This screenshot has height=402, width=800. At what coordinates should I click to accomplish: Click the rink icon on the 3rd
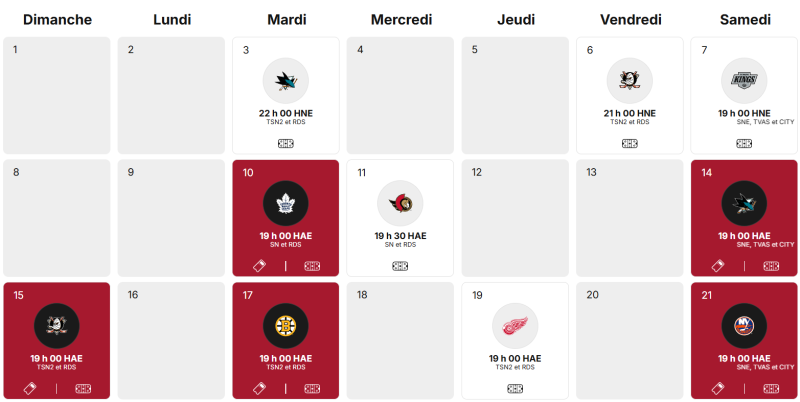[286, 143]
